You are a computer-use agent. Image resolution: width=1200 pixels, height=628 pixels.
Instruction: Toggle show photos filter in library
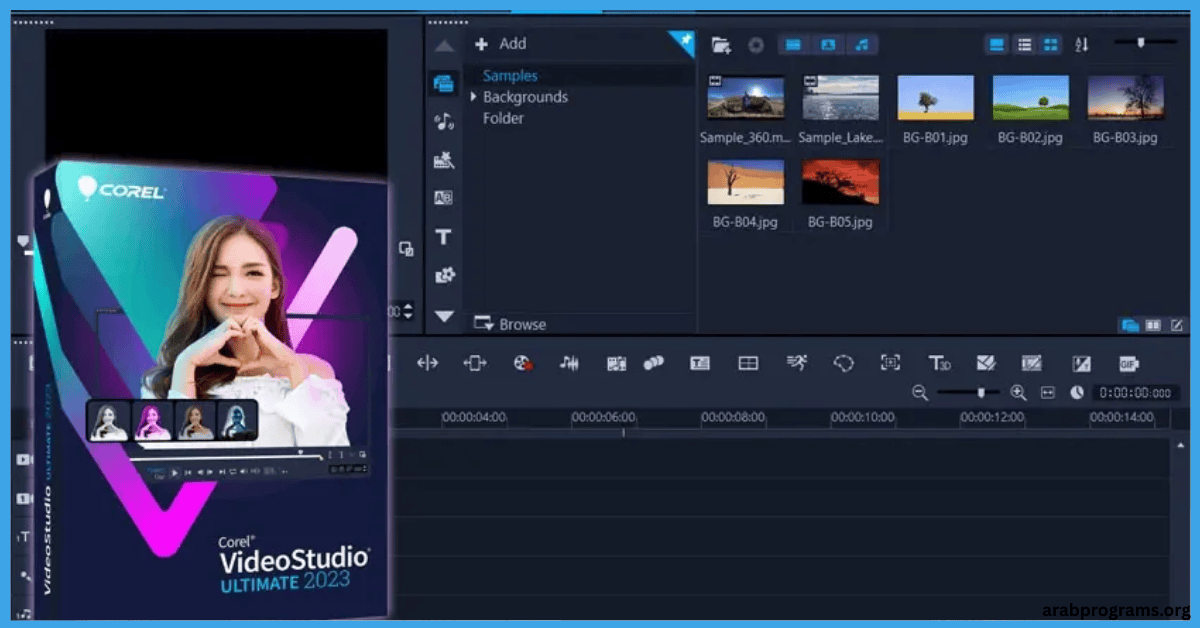(x=827, y=44)
